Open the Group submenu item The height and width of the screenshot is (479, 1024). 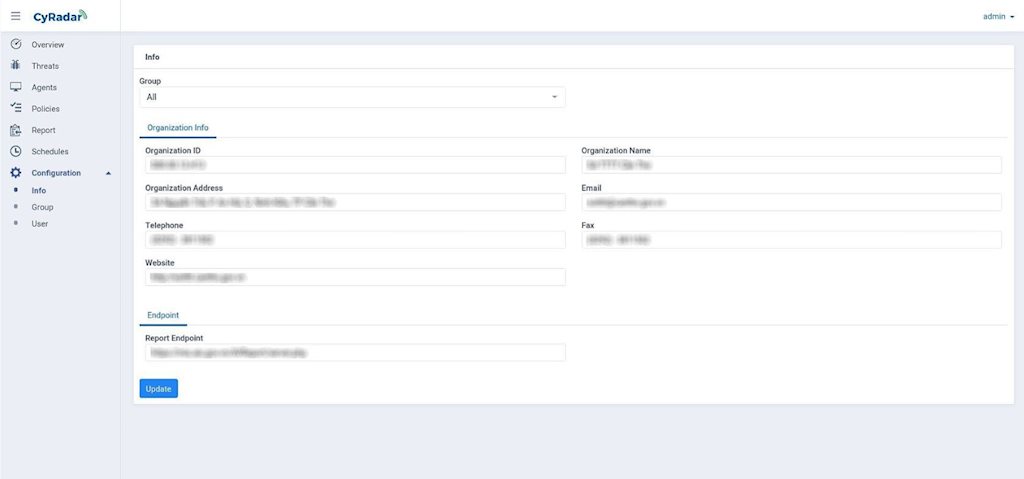coord(42,207)
